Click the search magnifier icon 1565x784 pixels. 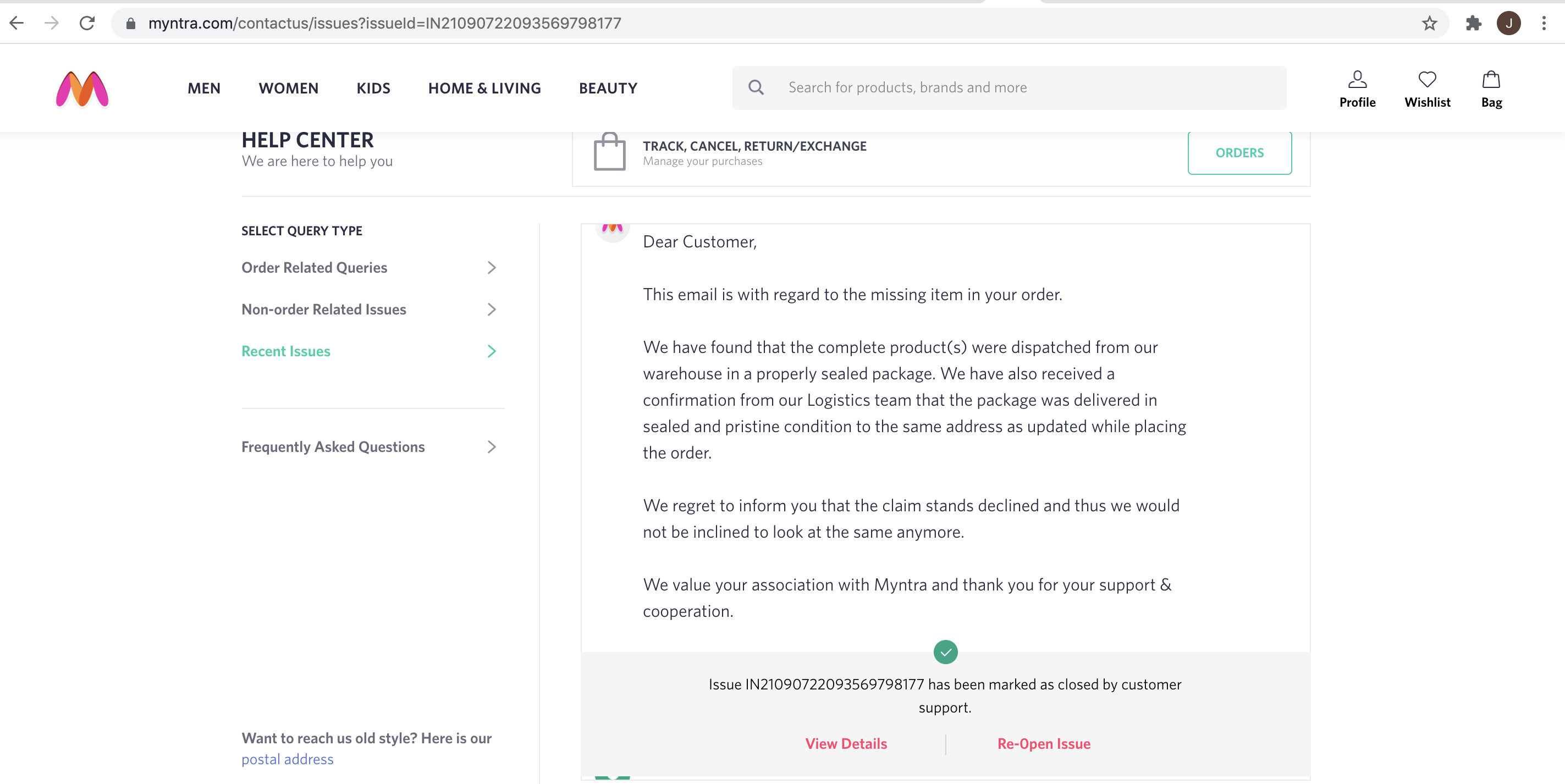pos(756,87)
